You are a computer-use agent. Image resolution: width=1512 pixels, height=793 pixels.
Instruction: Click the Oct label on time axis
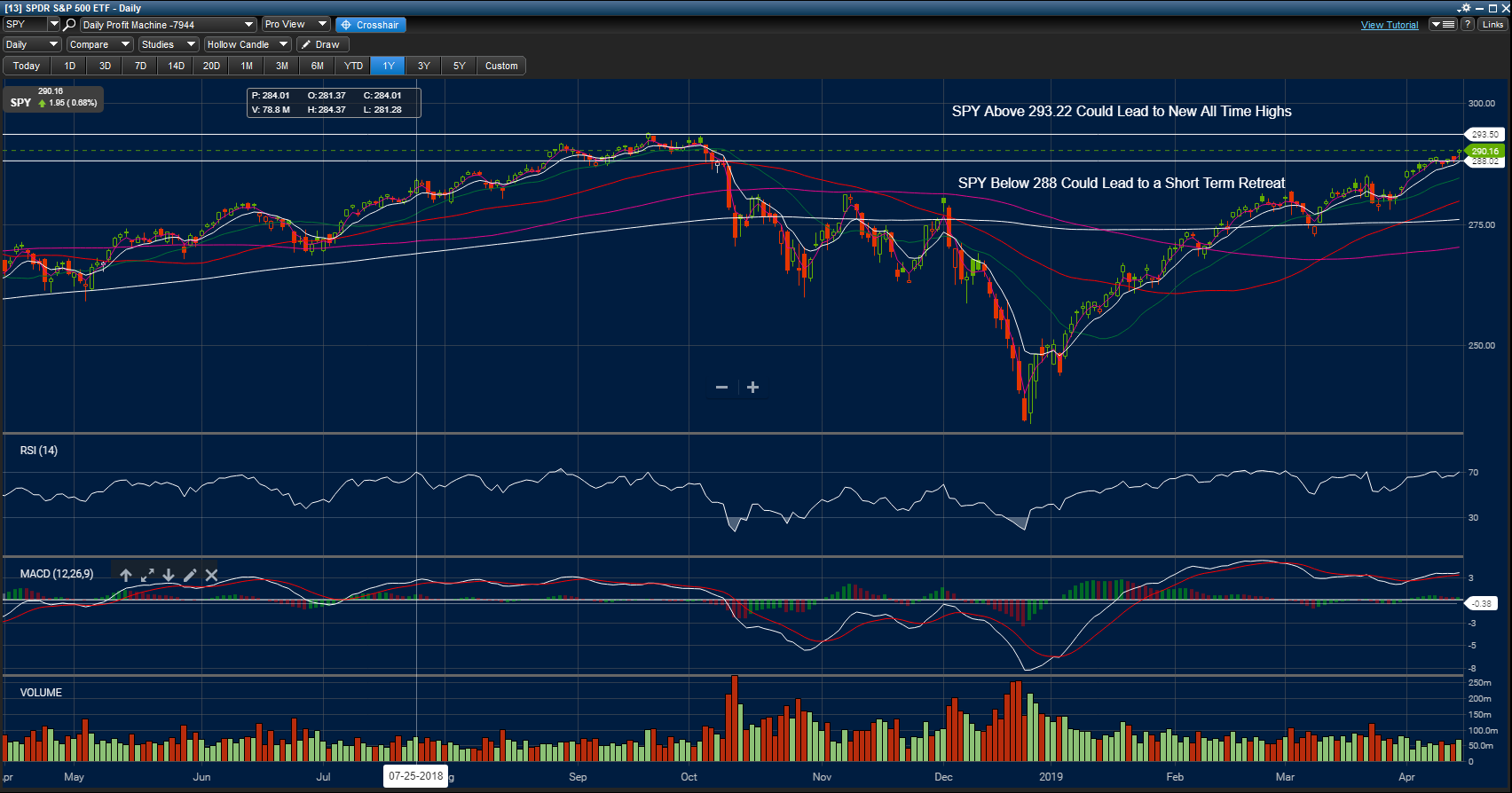click(x=689, y=777)
